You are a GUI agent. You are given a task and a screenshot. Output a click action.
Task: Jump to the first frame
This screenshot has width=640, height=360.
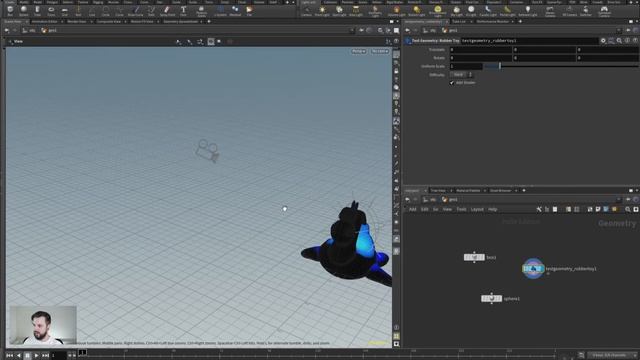click(9, 356)
